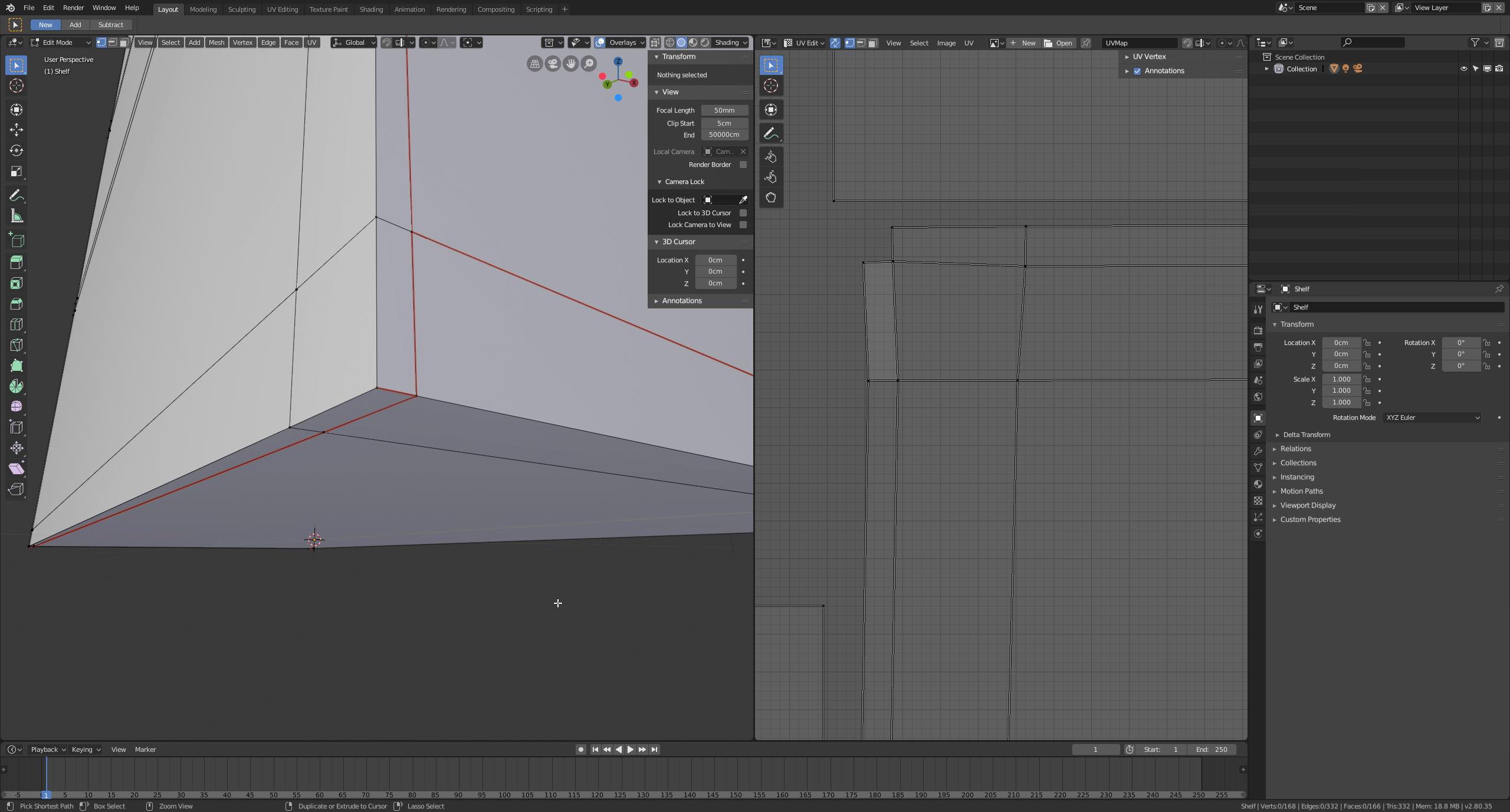
Task: Select the Shear tool
Action: [17, 469]
